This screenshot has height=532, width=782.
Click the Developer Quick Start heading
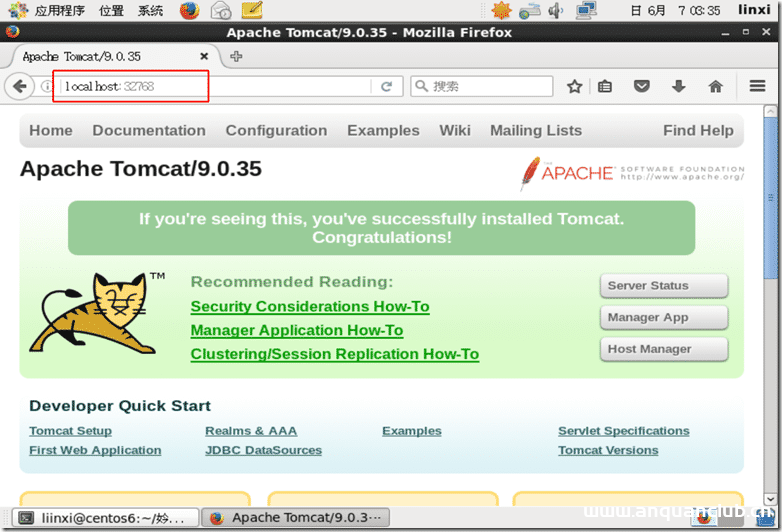[120, 406]
